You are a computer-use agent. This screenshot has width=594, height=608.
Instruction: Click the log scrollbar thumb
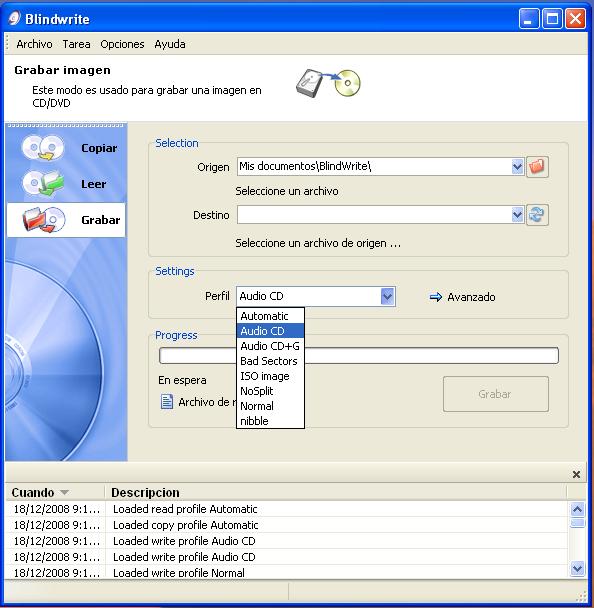578,523
